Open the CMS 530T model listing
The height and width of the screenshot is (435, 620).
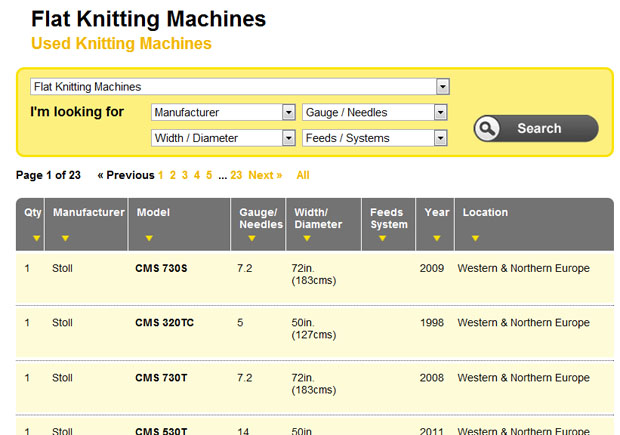pyautogui.click(x=161, y=431)
